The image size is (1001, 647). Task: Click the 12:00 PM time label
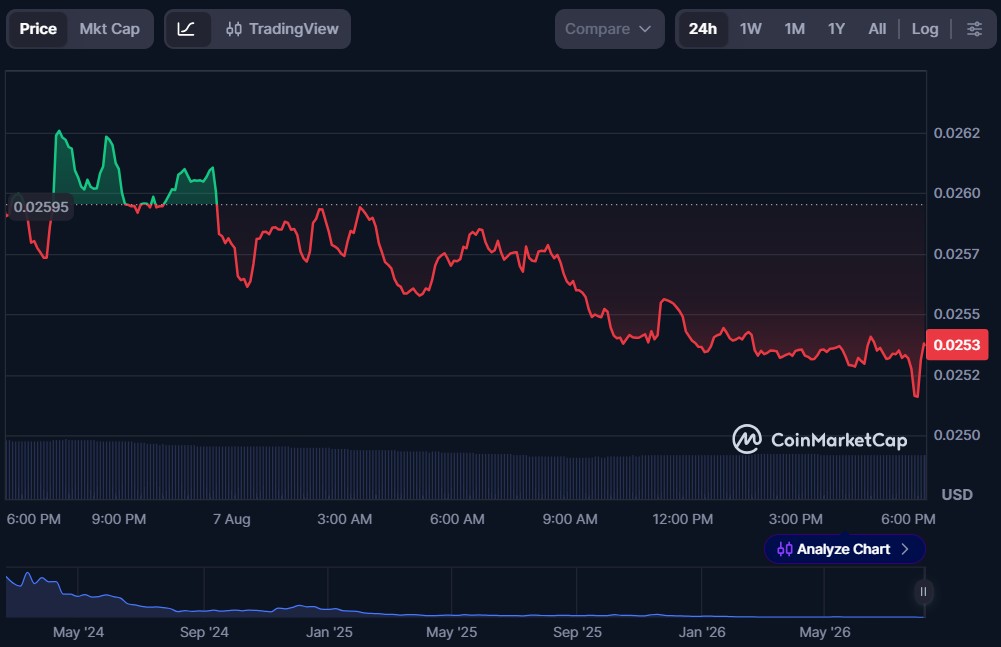coord(682,519)
